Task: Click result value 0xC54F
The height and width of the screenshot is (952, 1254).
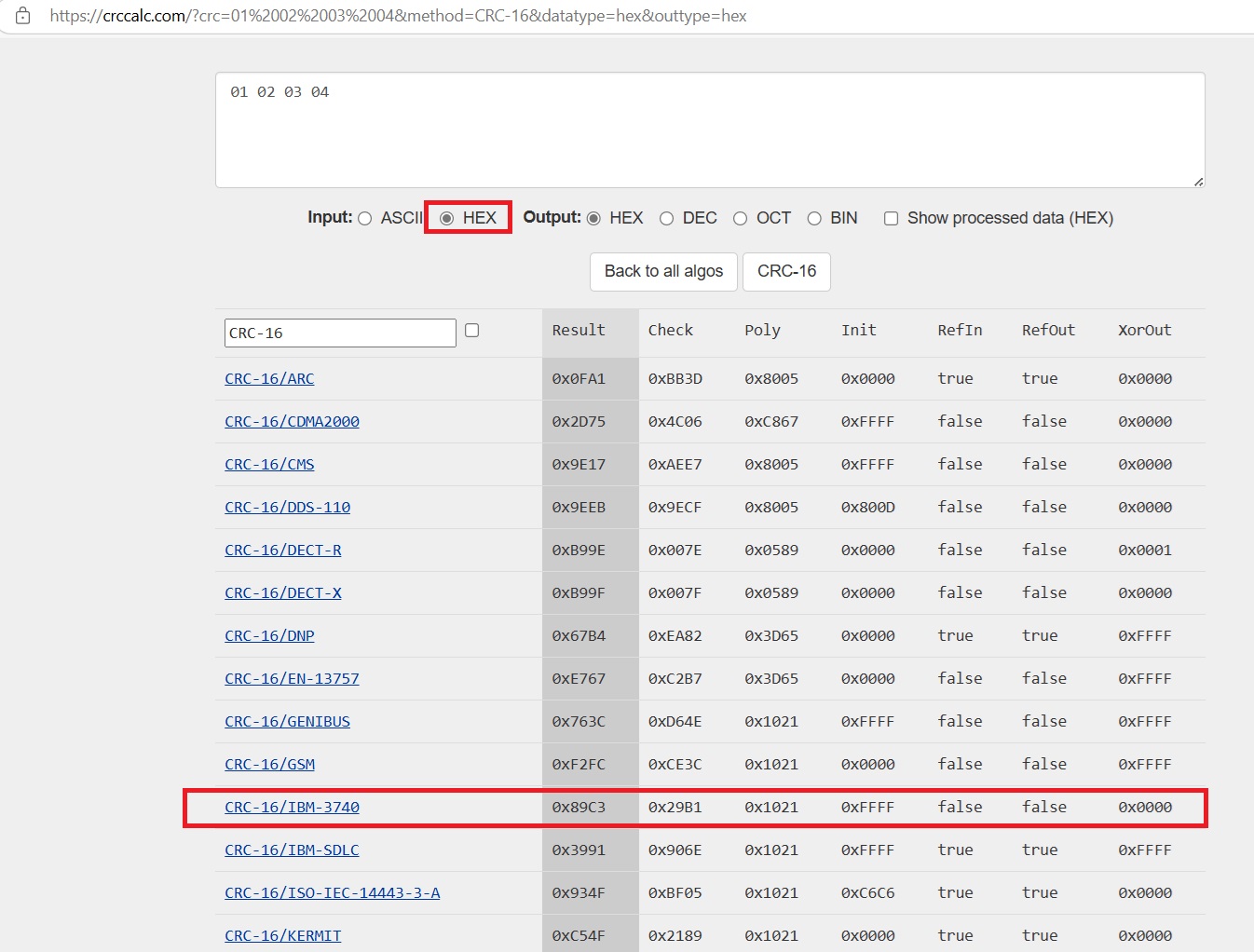Action: click(x=578, y=935)
